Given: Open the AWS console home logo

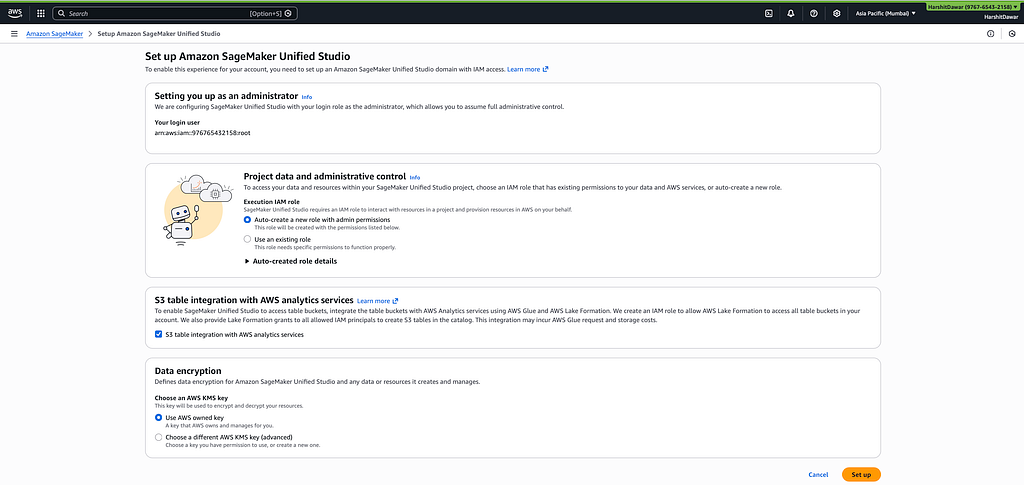Looking at the screenshot, I should point(15,13).
